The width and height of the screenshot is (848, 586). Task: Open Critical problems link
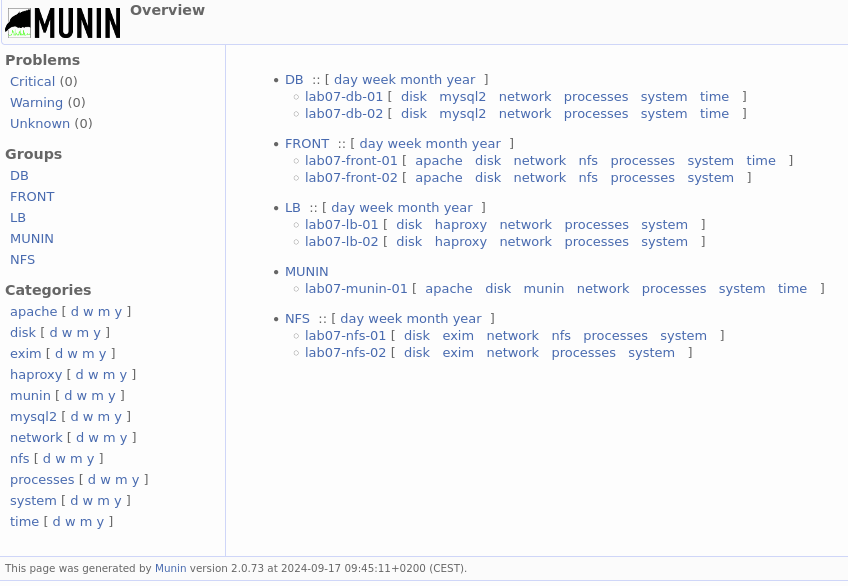pos(32,82)
